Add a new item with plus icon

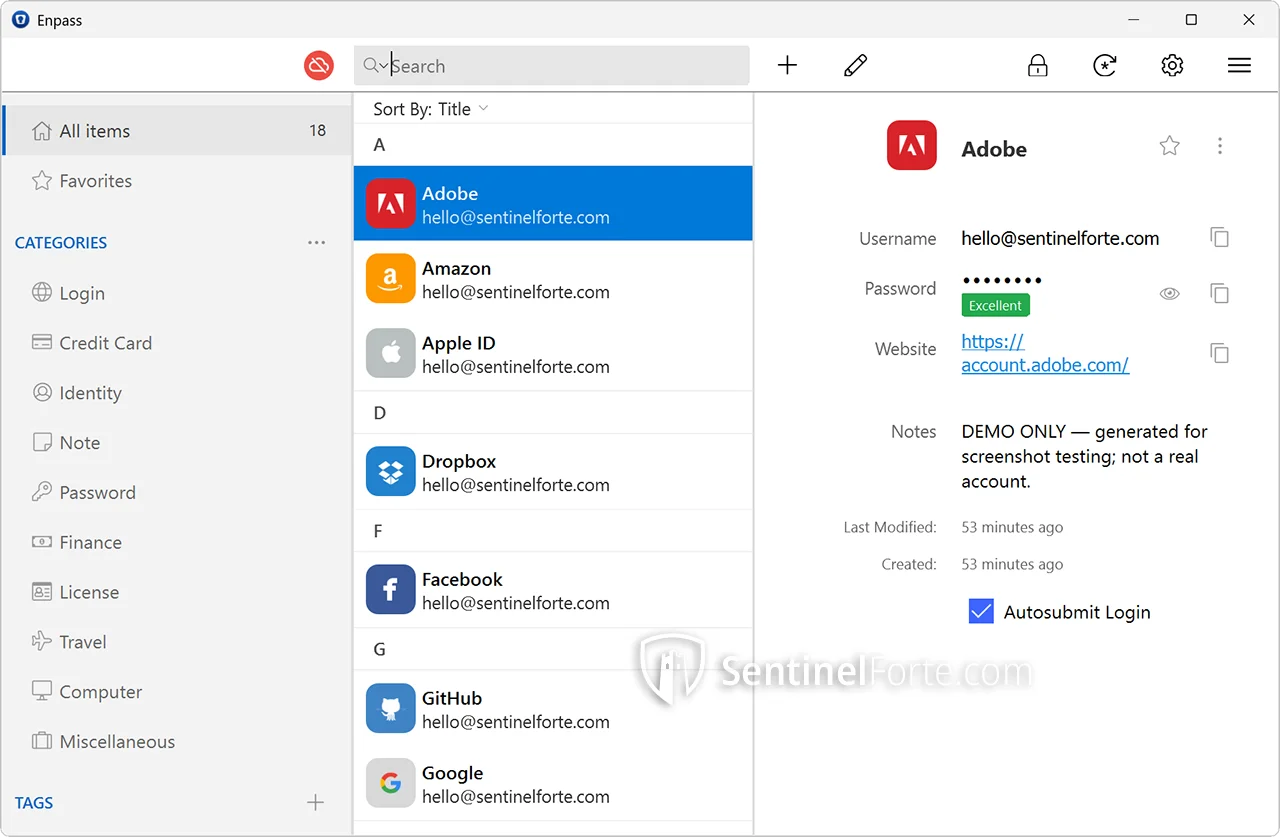click(788, 66)
